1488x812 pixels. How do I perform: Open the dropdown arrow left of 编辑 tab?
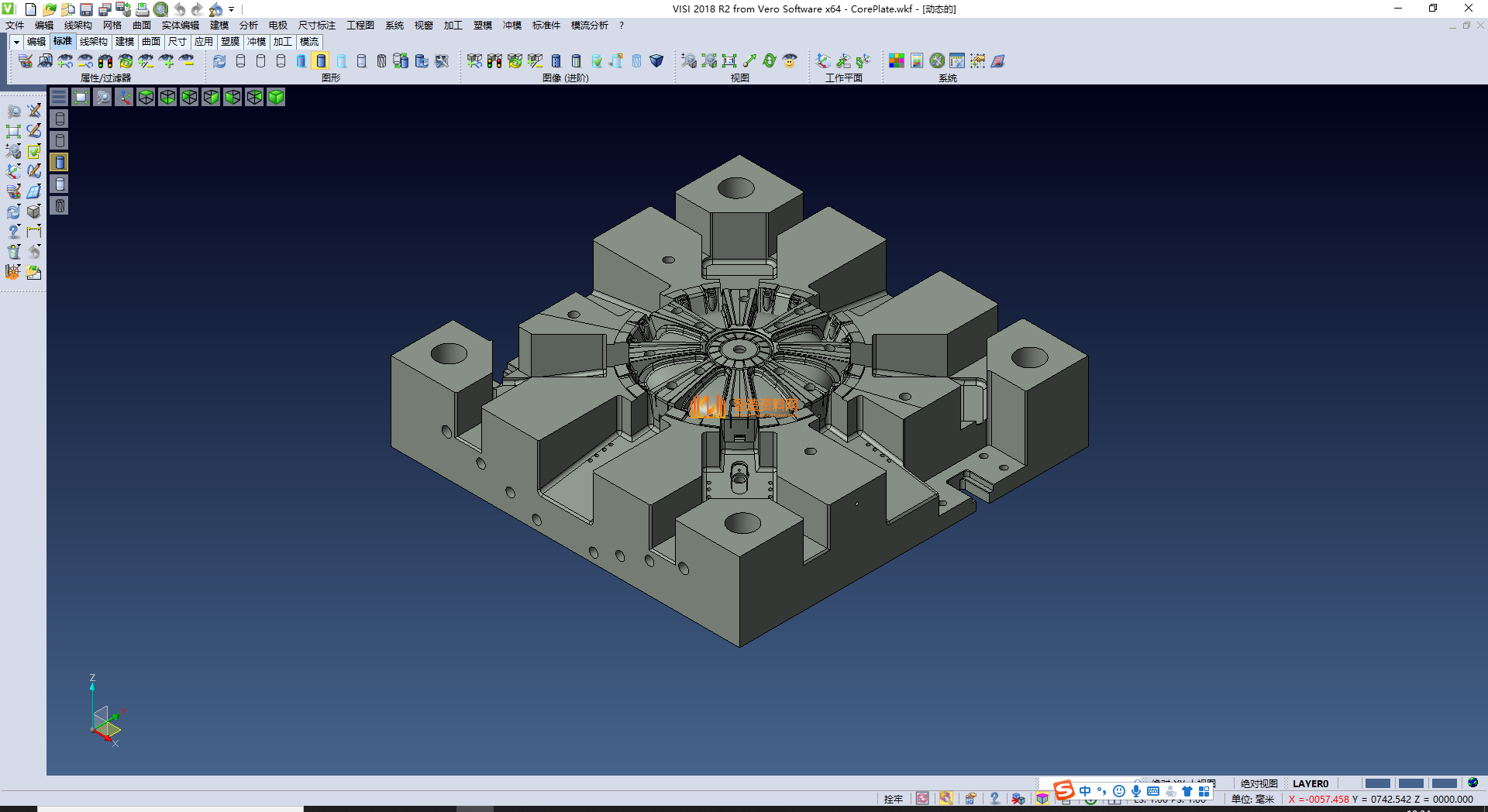16,42
